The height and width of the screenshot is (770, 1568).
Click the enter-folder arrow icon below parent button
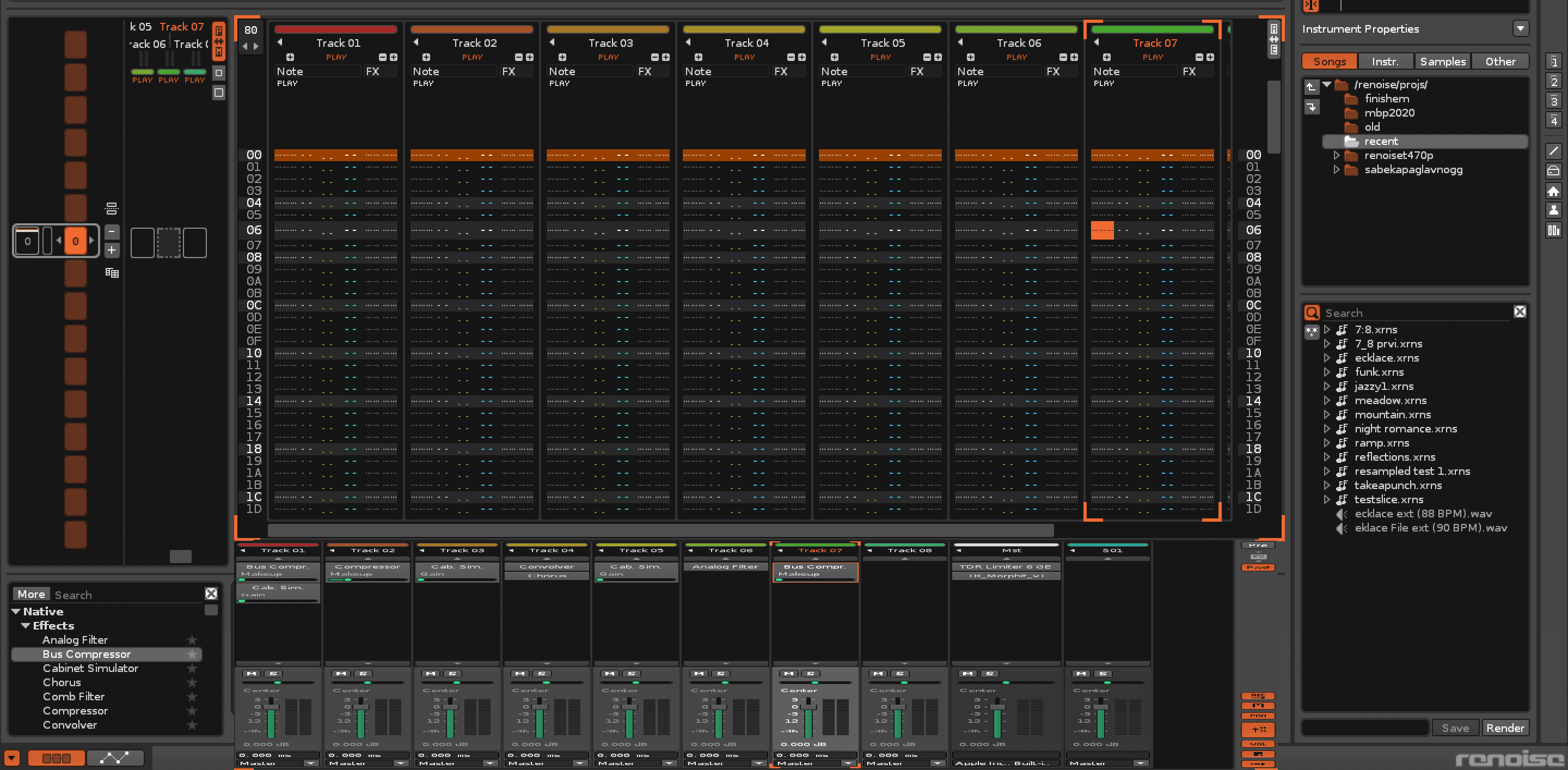pos(1311,107)
